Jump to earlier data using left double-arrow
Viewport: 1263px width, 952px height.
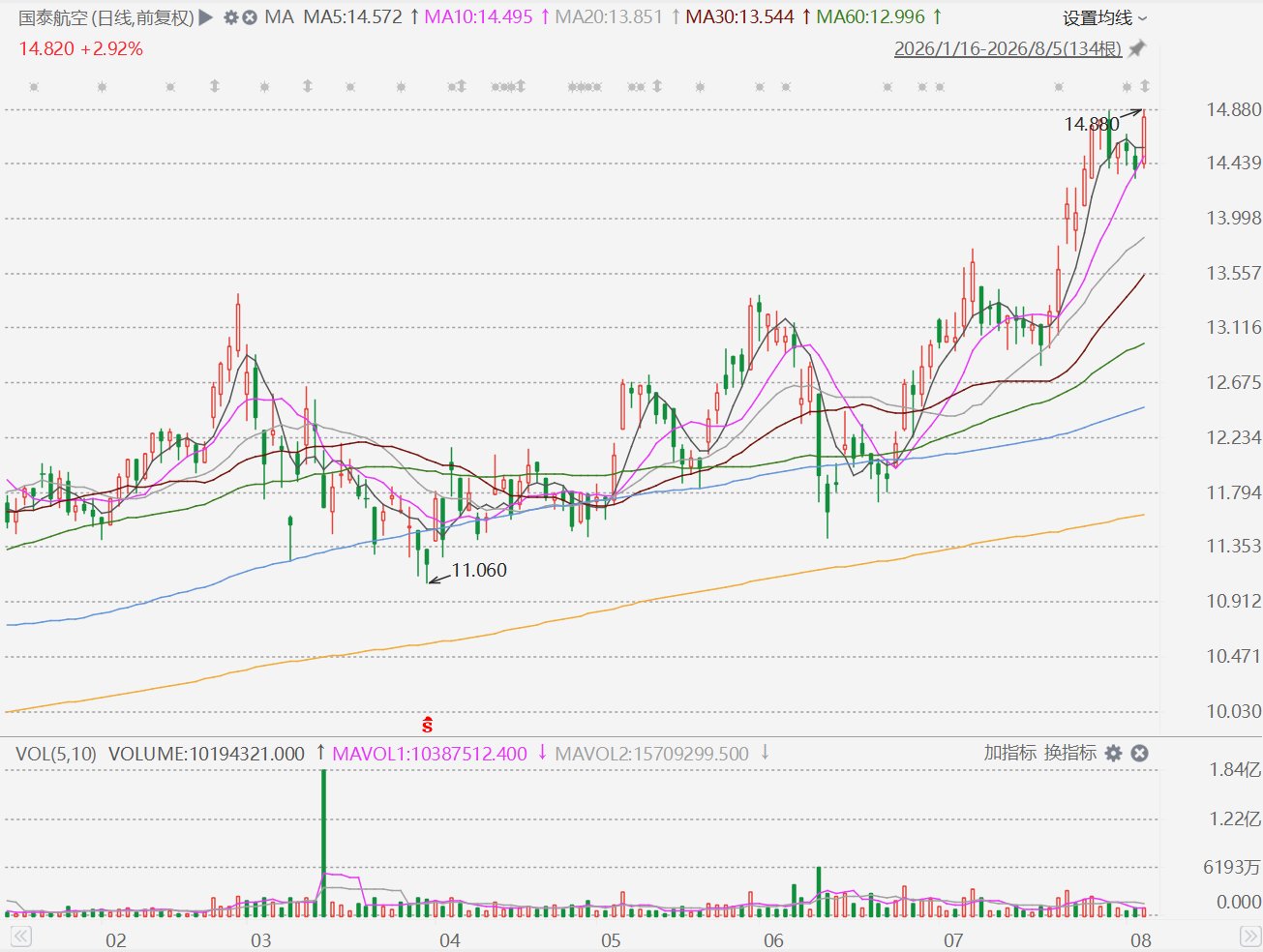click(20, 937)
